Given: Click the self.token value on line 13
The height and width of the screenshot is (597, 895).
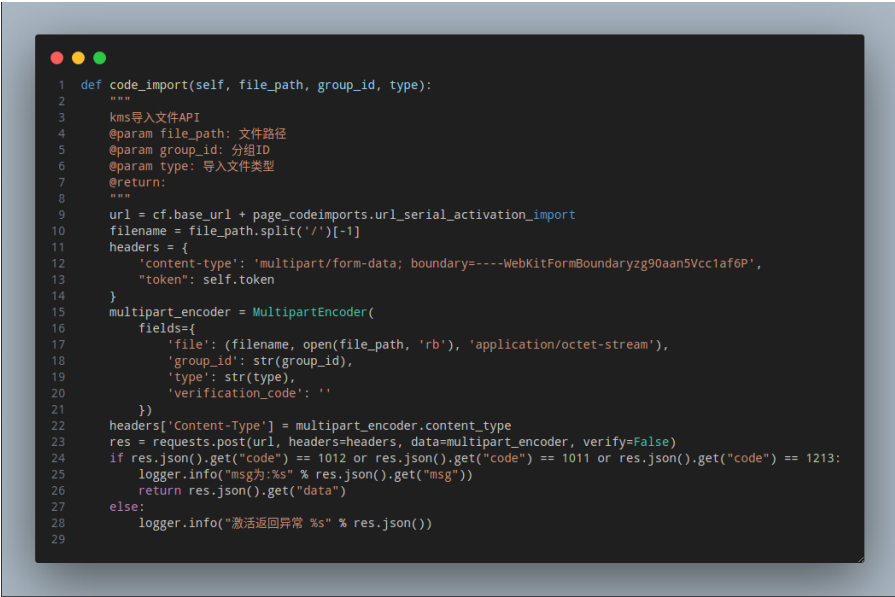Looking at the screenshot, I should 239,280.
